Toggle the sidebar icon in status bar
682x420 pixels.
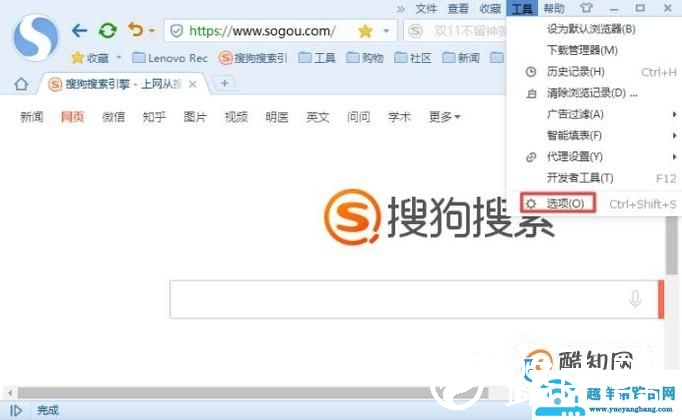(16, 410)
